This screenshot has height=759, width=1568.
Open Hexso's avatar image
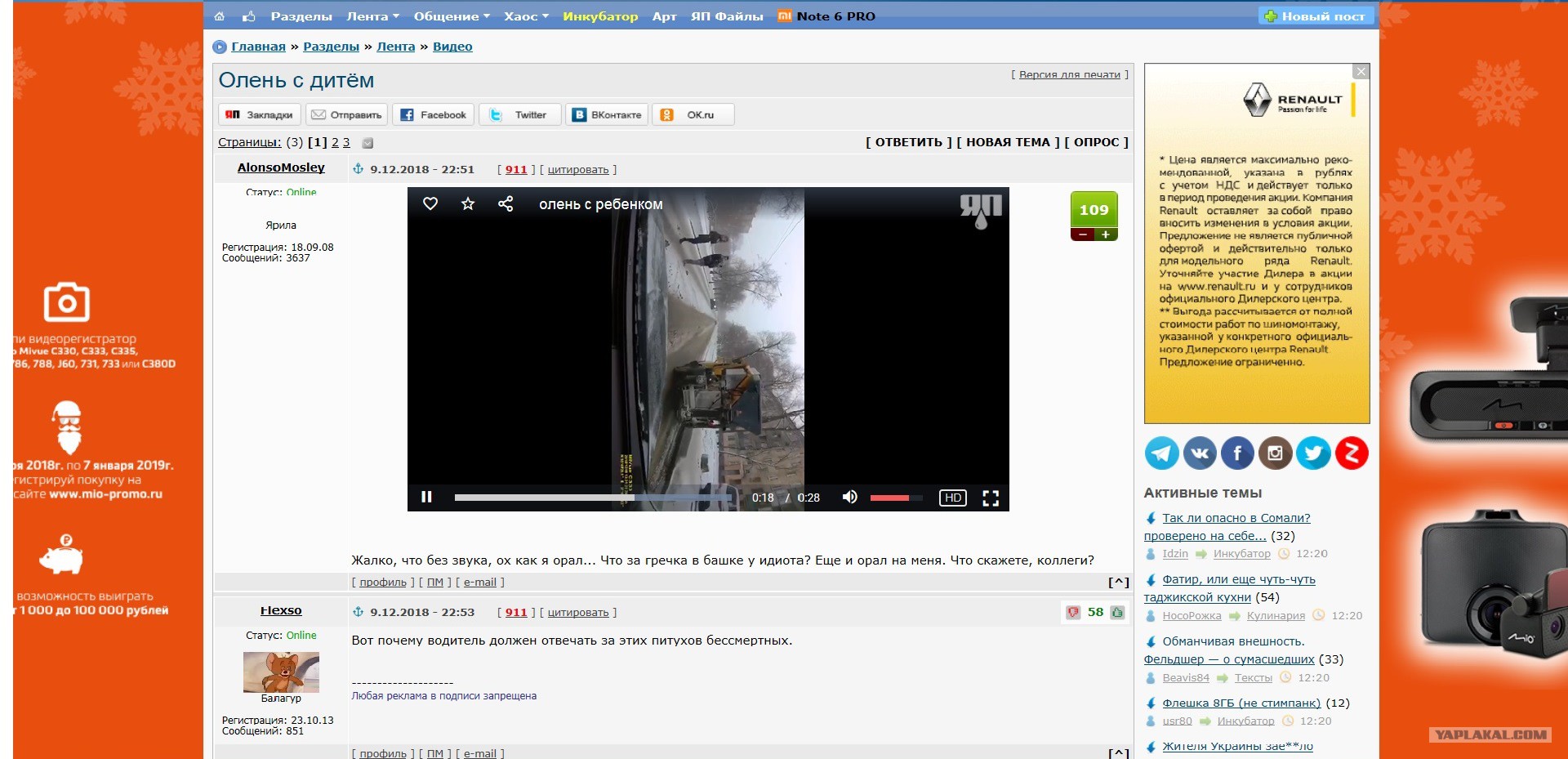pos(281,672)
